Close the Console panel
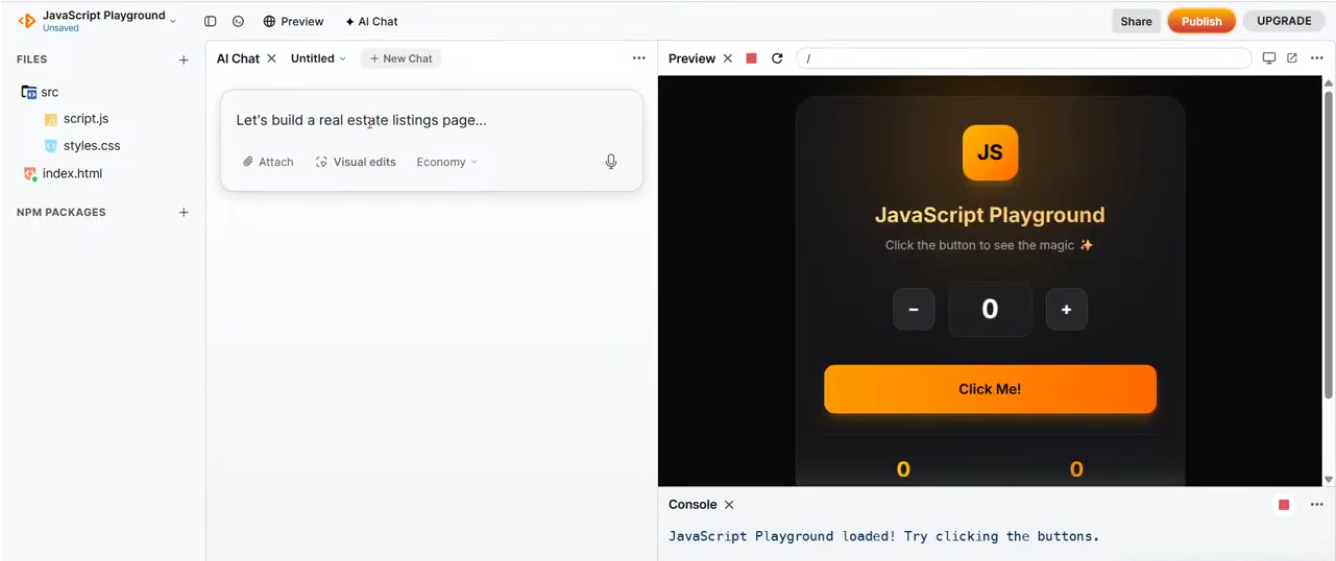This screenshot has height=561, width=1336. click(x=729, y=505)
